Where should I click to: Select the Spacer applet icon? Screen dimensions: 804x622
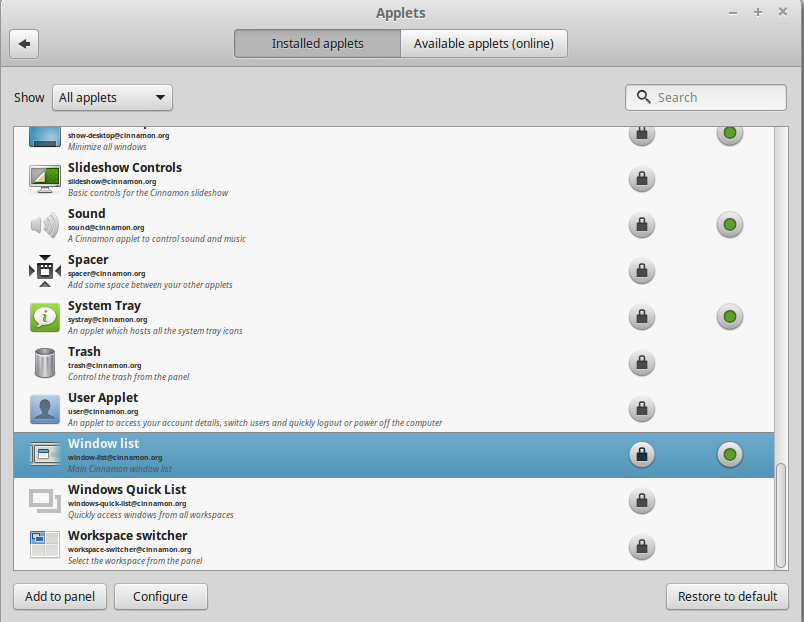pyautogui.click(x=45, y=271)
